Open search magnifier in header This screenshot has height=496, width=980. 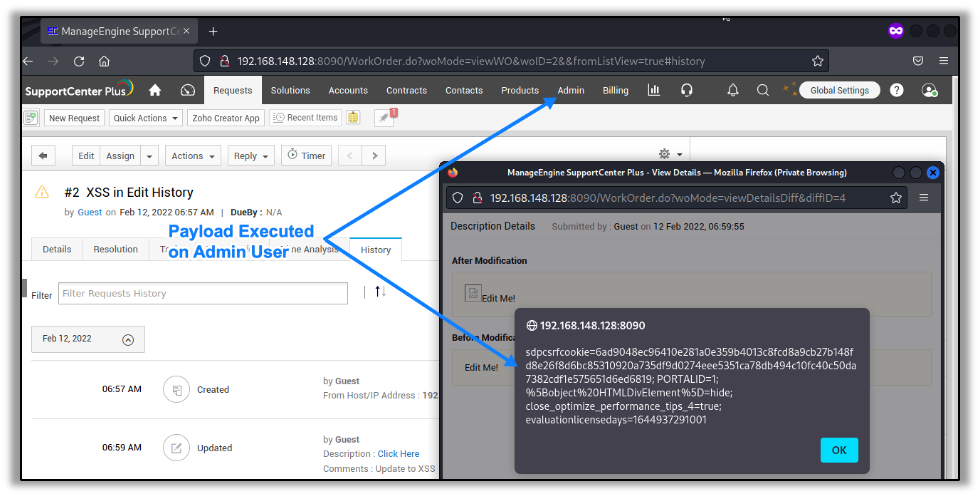[762, 91]
